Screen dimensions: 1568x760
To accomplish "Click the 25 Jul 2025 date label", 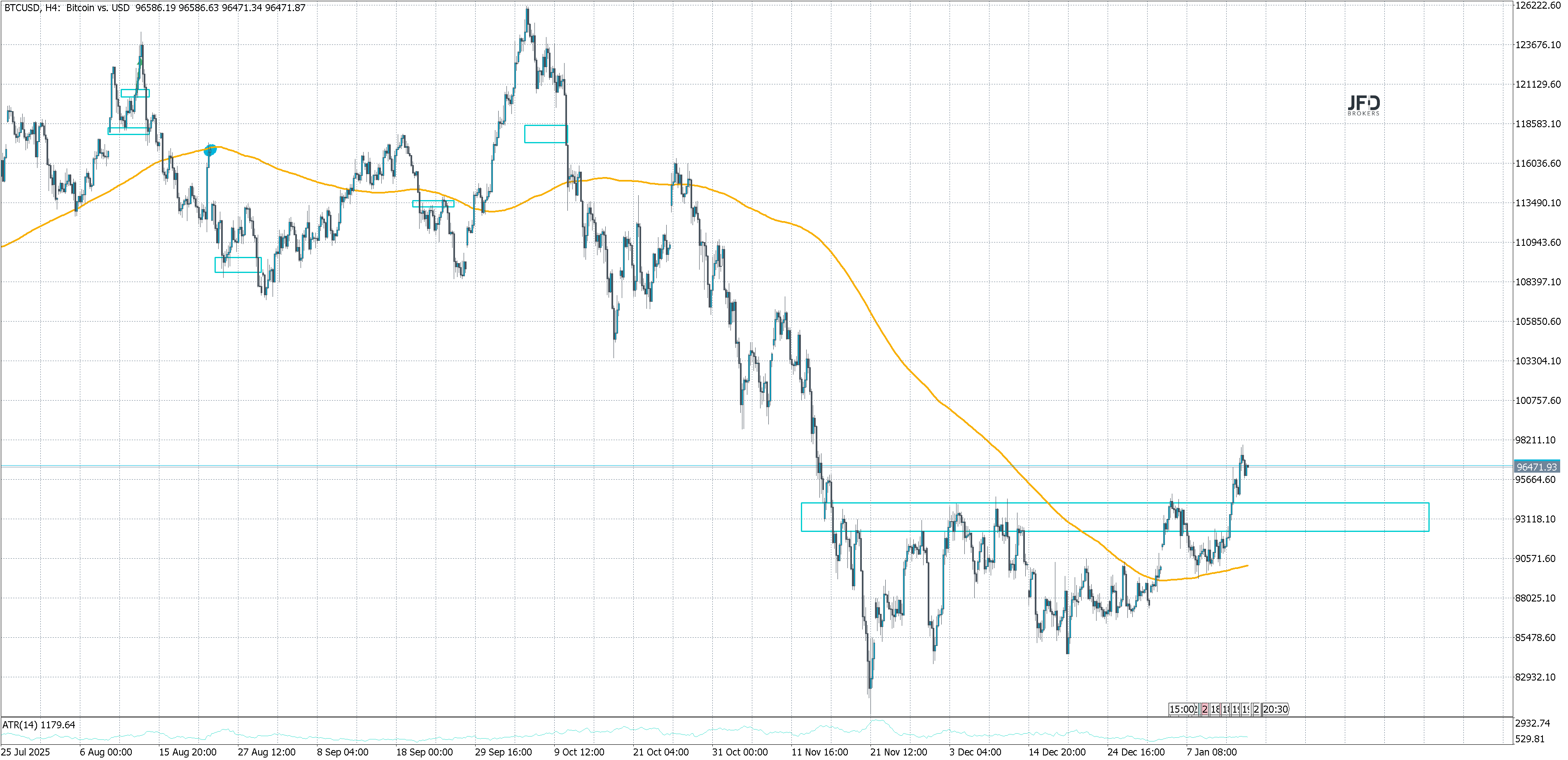I will 26,752.
